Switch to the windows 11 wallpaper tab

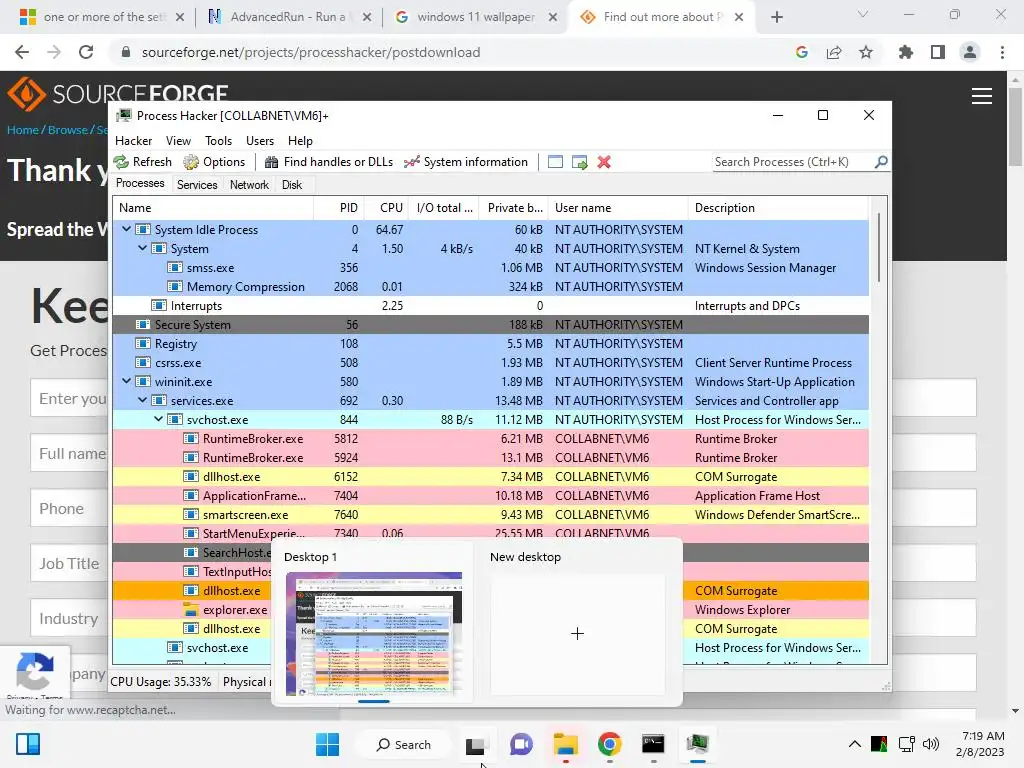point(477,17)
